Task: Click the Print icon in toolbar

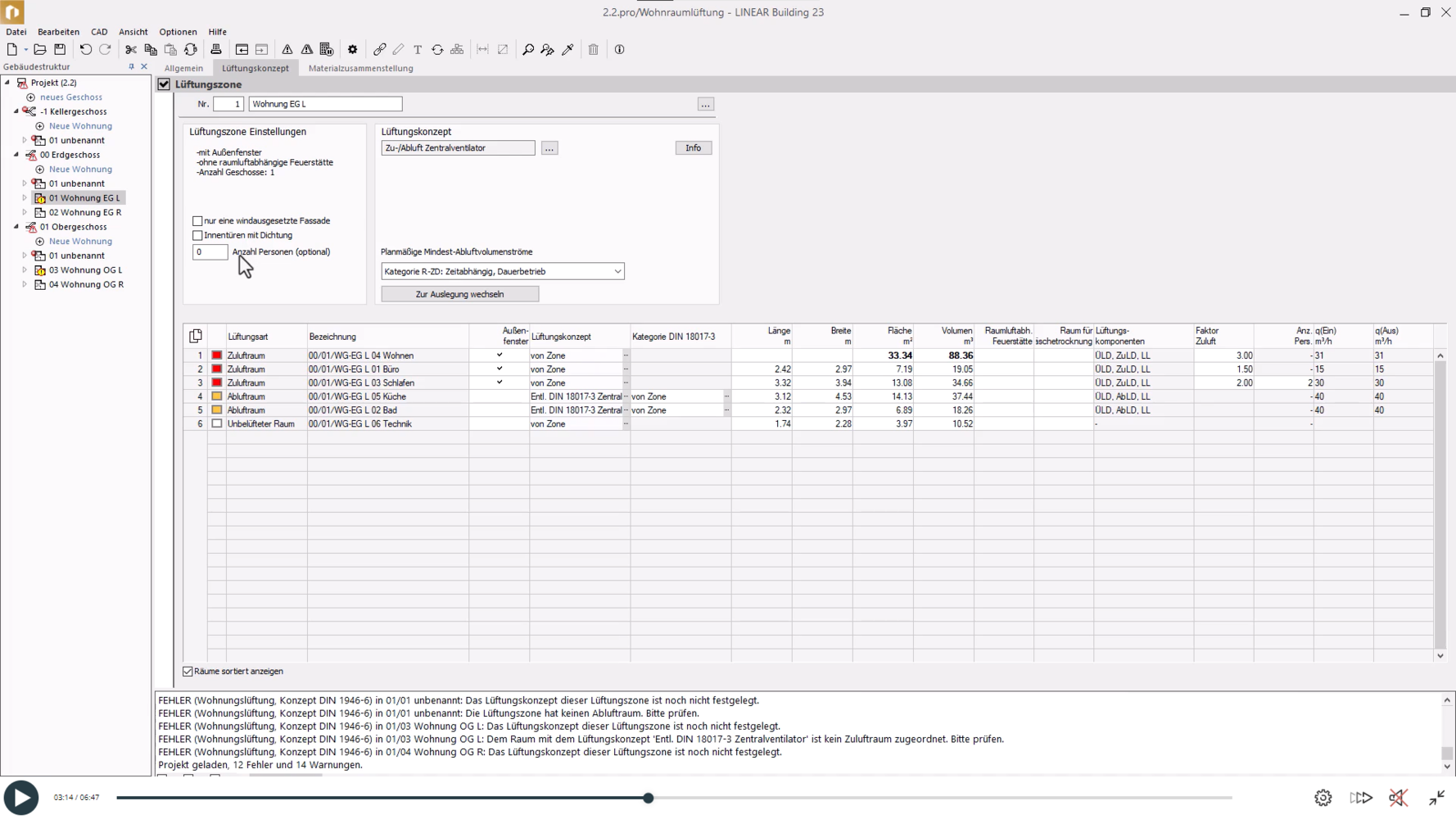Action: [216, 49]
